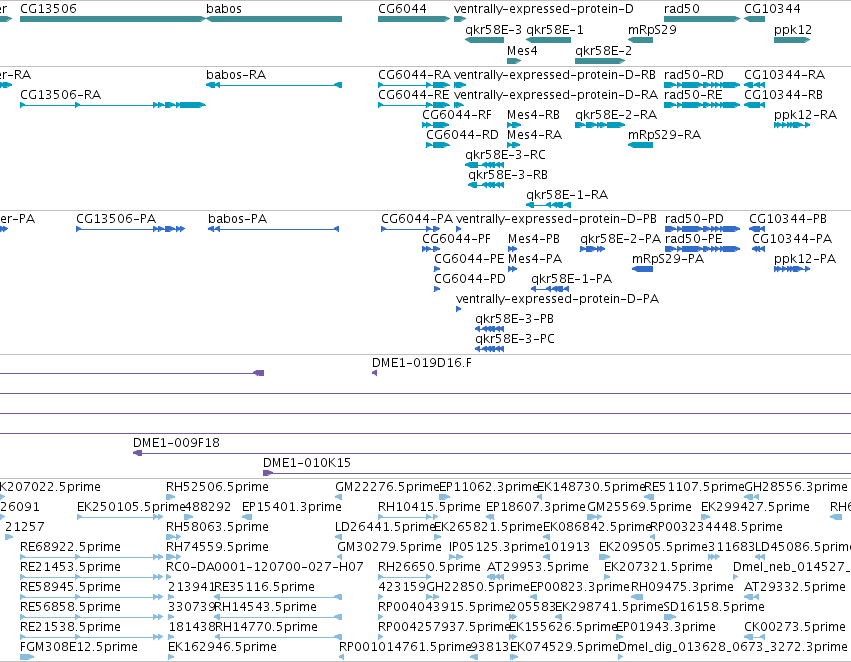851x662 pixels.
Task: Select protein CG13506-PA
Action: click(130, 229)
